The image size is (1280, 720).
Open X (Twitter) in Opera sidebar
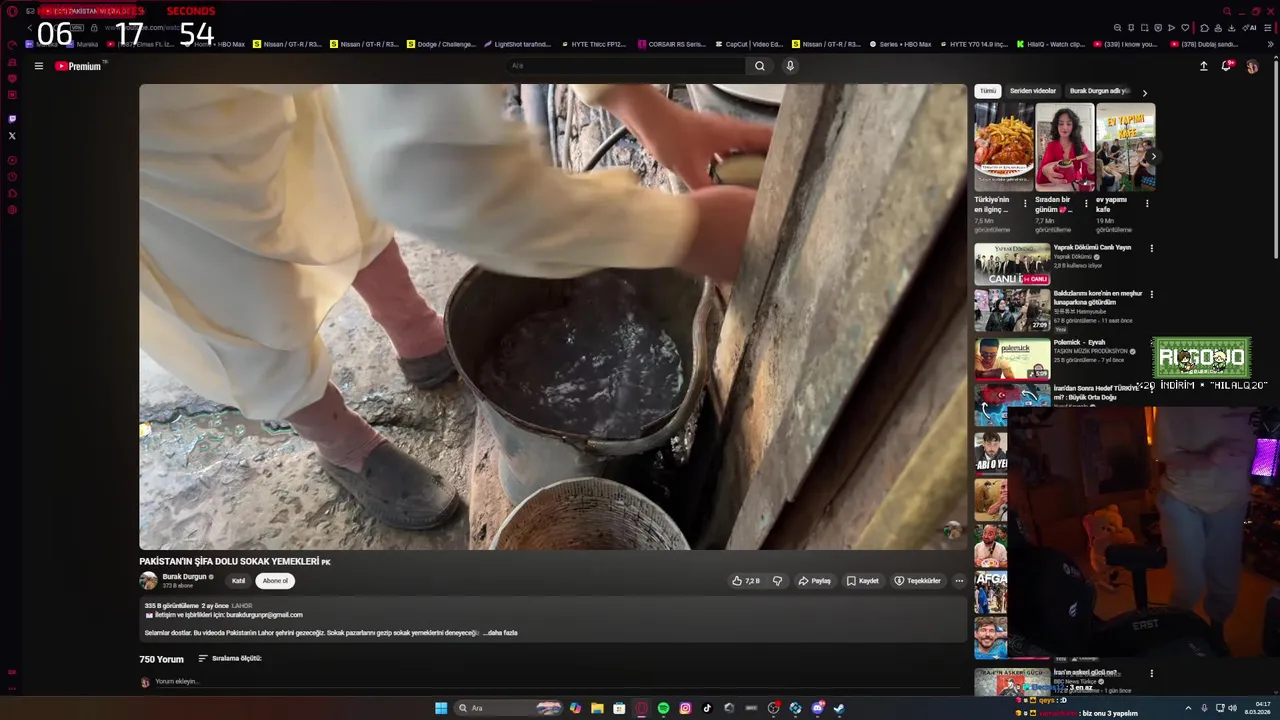click(12, 135)
